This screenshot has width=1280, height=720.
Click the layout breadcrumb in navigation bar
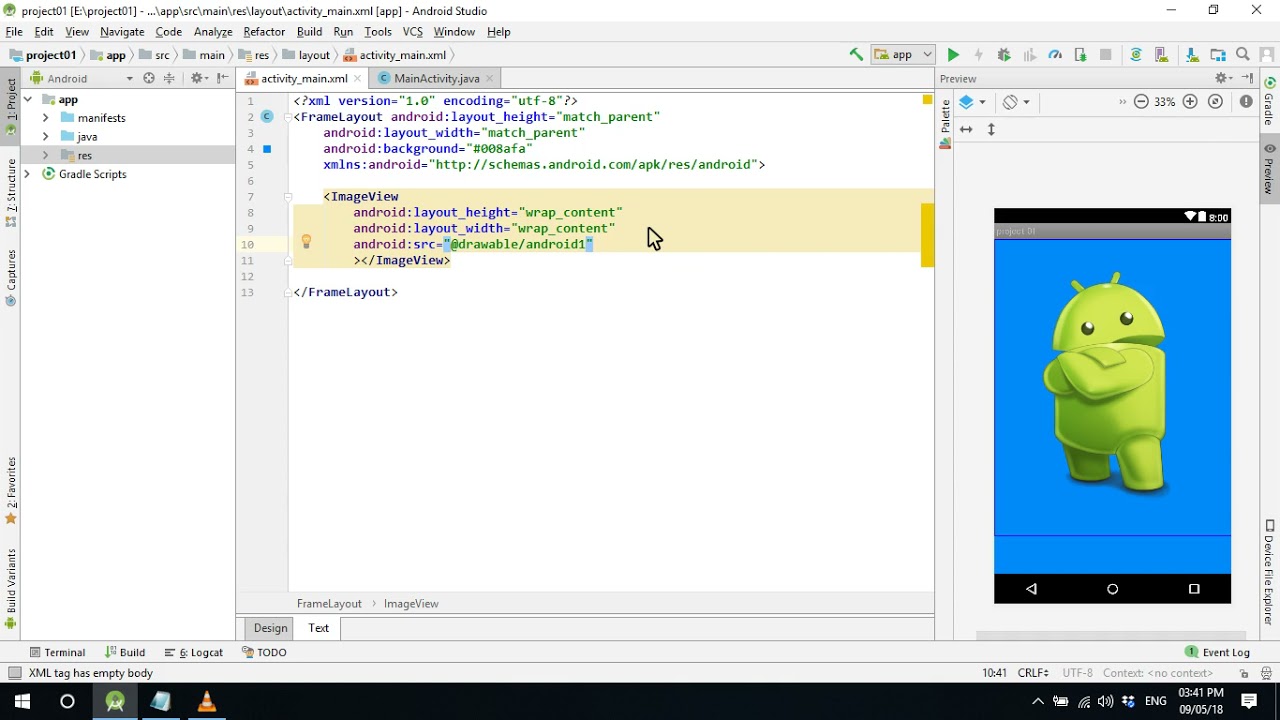click(x=306, y=55)
